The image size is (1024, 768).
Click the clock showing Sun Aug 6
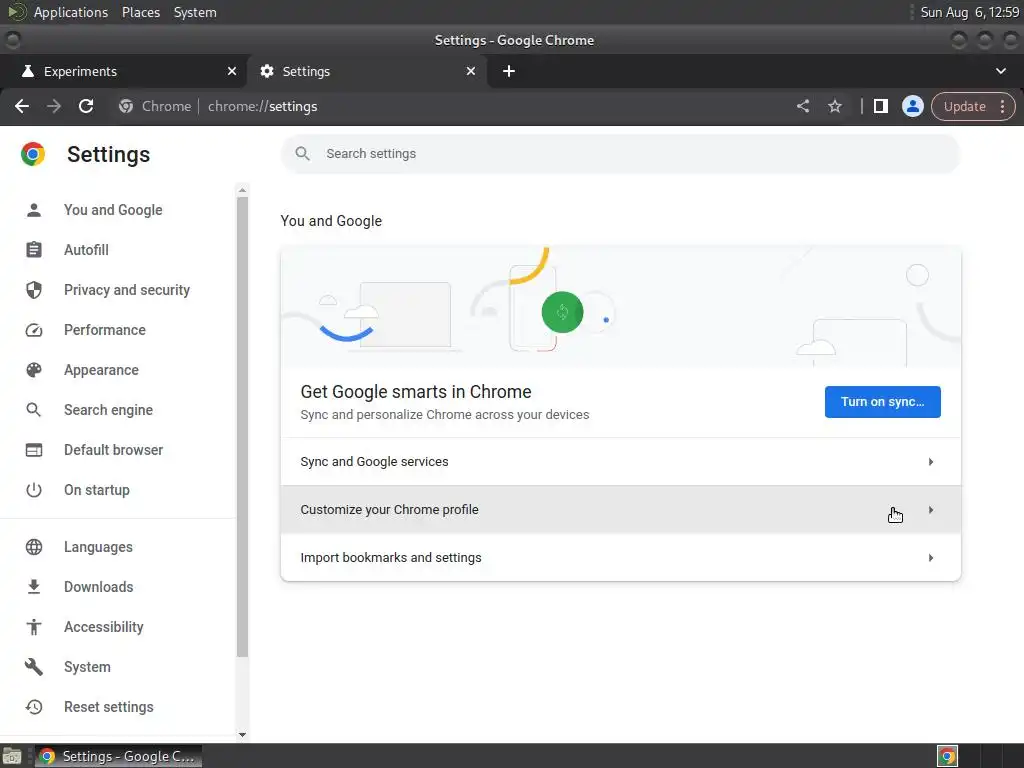969,12
